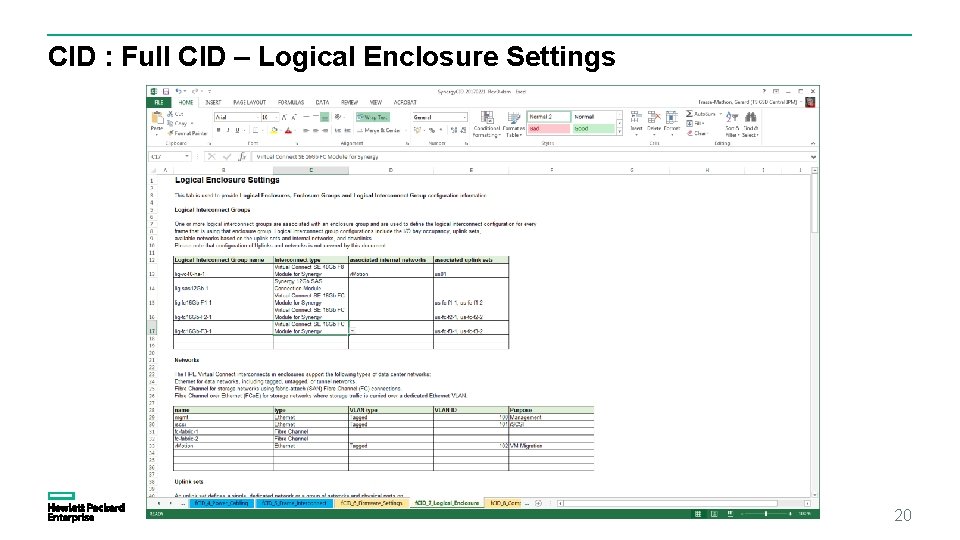Screen dimensions: 960x540
Task: Click the Copy icon in Clipboard group
Action: (170, 123)
